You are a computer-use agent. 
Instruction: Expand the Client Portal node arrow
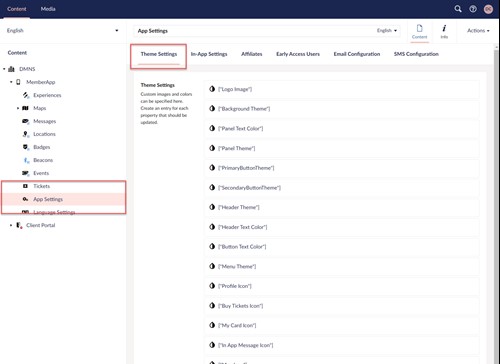(11, 225)
